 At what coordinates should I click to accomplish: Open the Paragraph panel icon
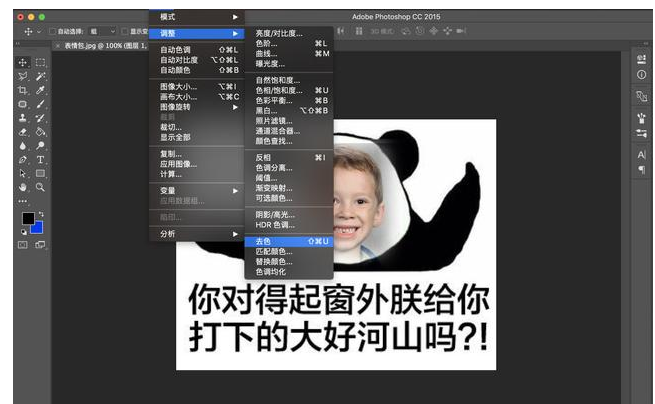coord(641,170)
